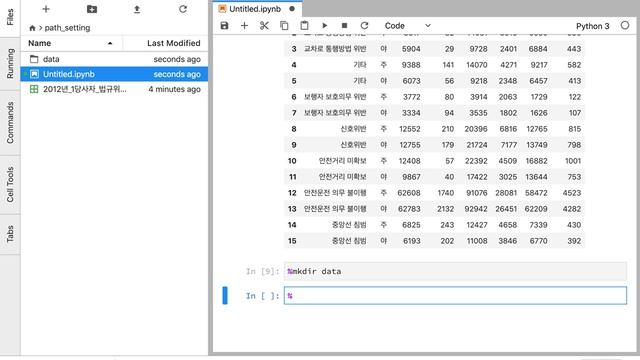
Task: Click the value 243 in row 14
Action: click(447, 225)
